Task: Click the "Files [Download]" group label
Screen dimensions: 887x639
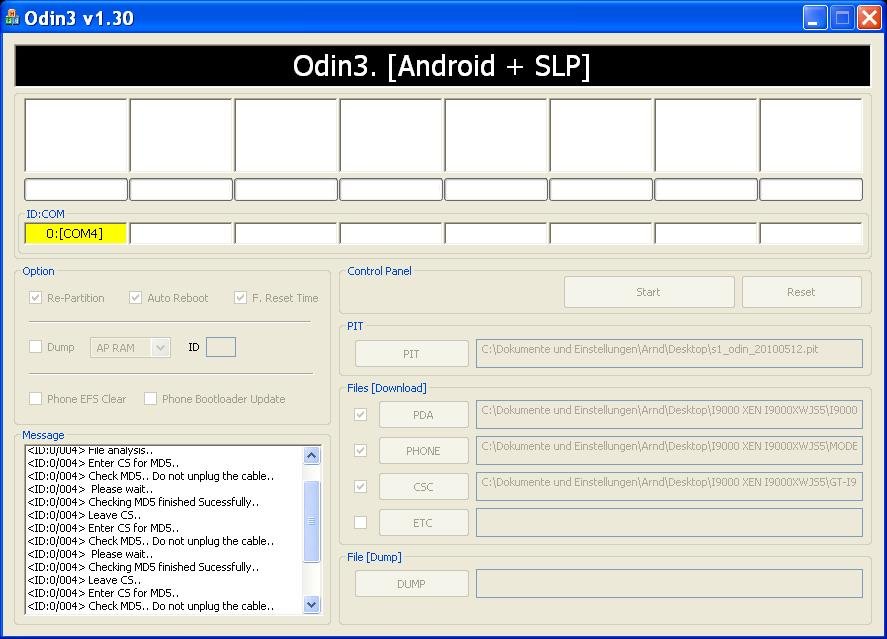Action: (387, 388)
